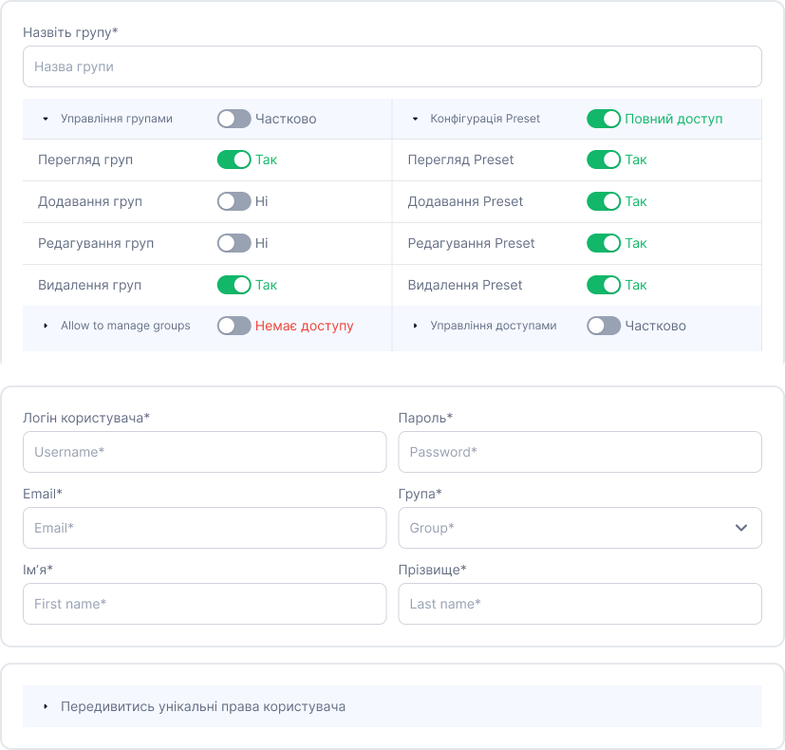Collapse the Управління групами section arrow

point(46,119)
